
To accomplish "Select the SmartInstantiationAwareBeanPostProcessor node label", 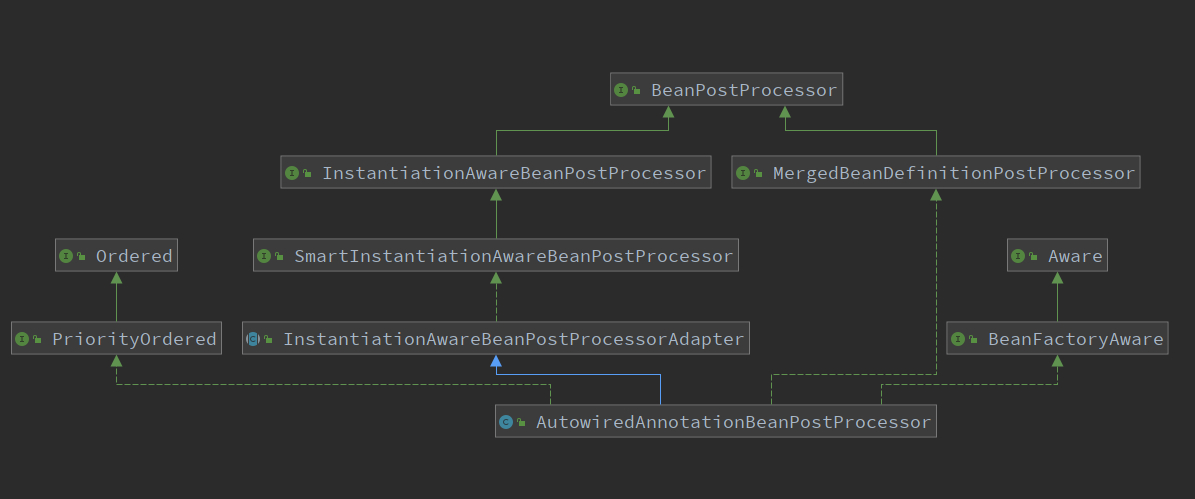I will (x=513, y=256).
